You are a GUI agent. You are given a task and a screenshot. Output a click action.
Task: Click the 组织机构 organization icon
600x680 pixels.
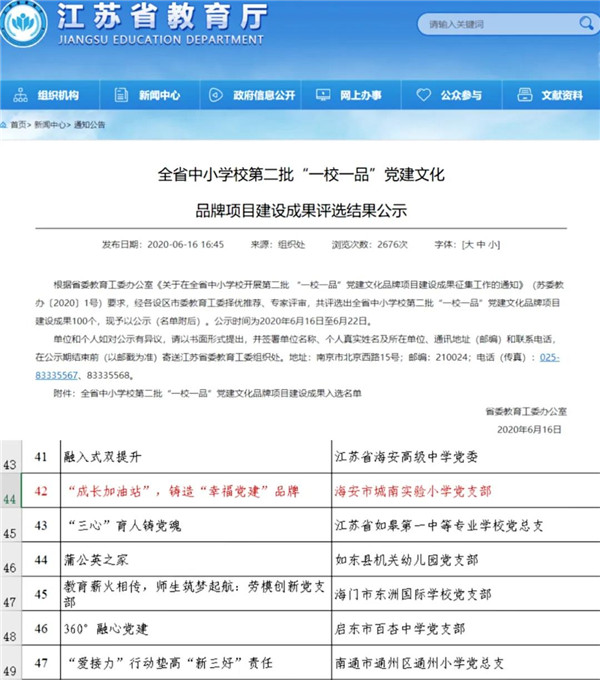pos(22,96)
